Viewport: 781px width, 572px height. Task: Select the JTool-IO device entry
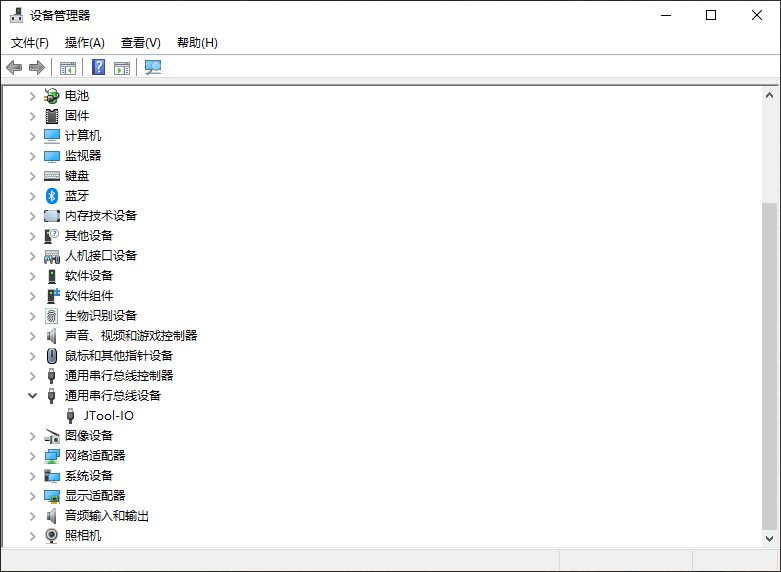pos(109,416)
